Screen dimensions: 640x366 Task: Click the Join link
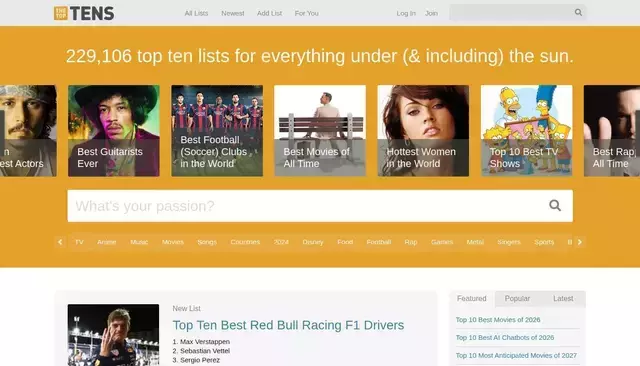point(431,13)
